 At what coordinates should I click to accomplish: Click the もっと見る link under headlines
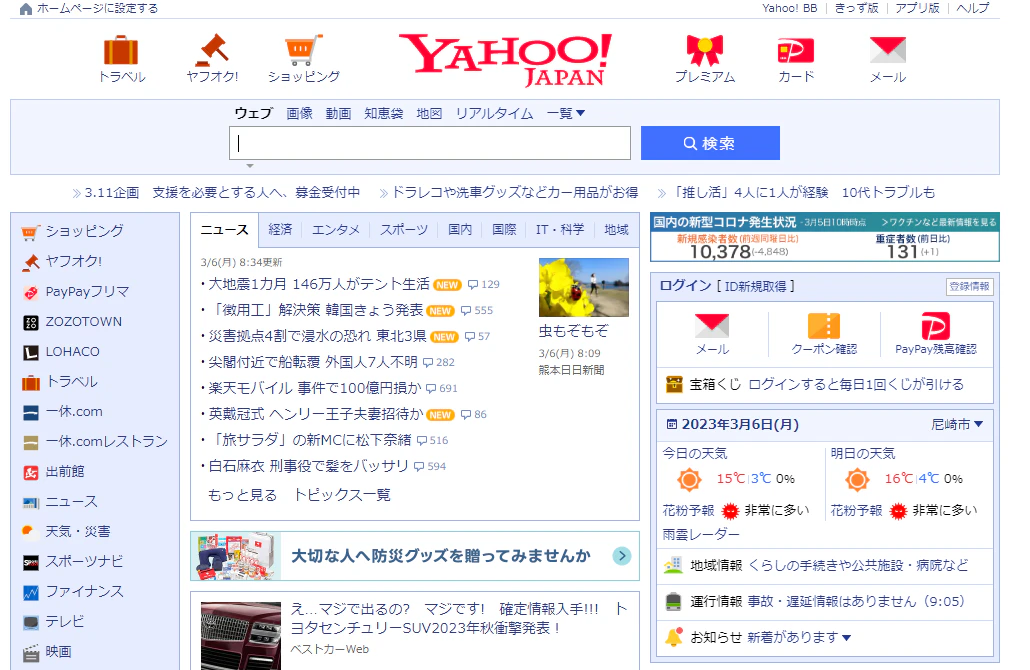pos(242,495)
